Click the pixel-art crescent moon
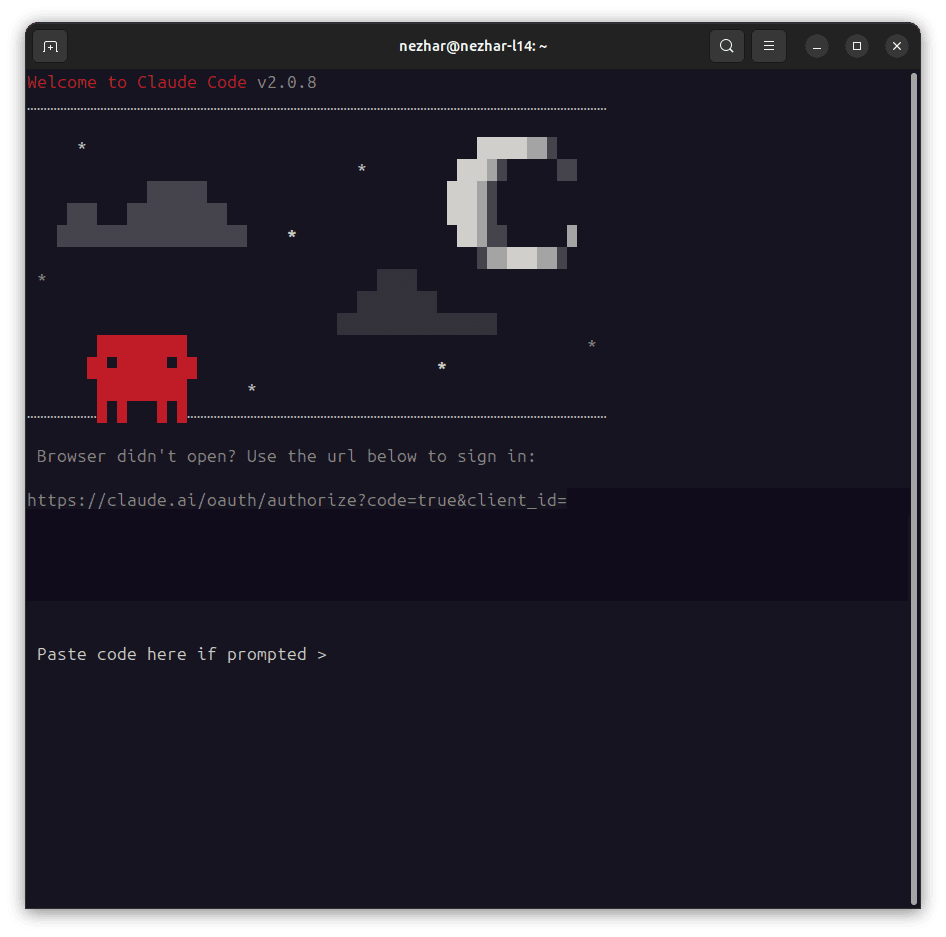Viewport: 946px width, 937px height. [x=512, y=203]
